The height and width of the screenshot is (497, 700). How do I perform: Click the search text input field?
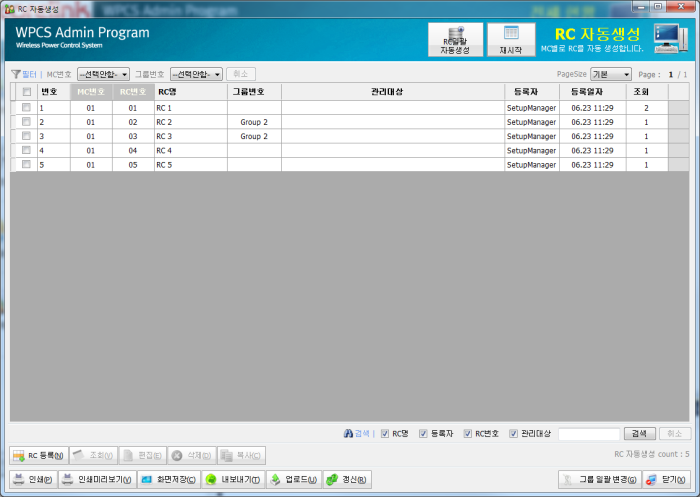(x=588, y=434)
